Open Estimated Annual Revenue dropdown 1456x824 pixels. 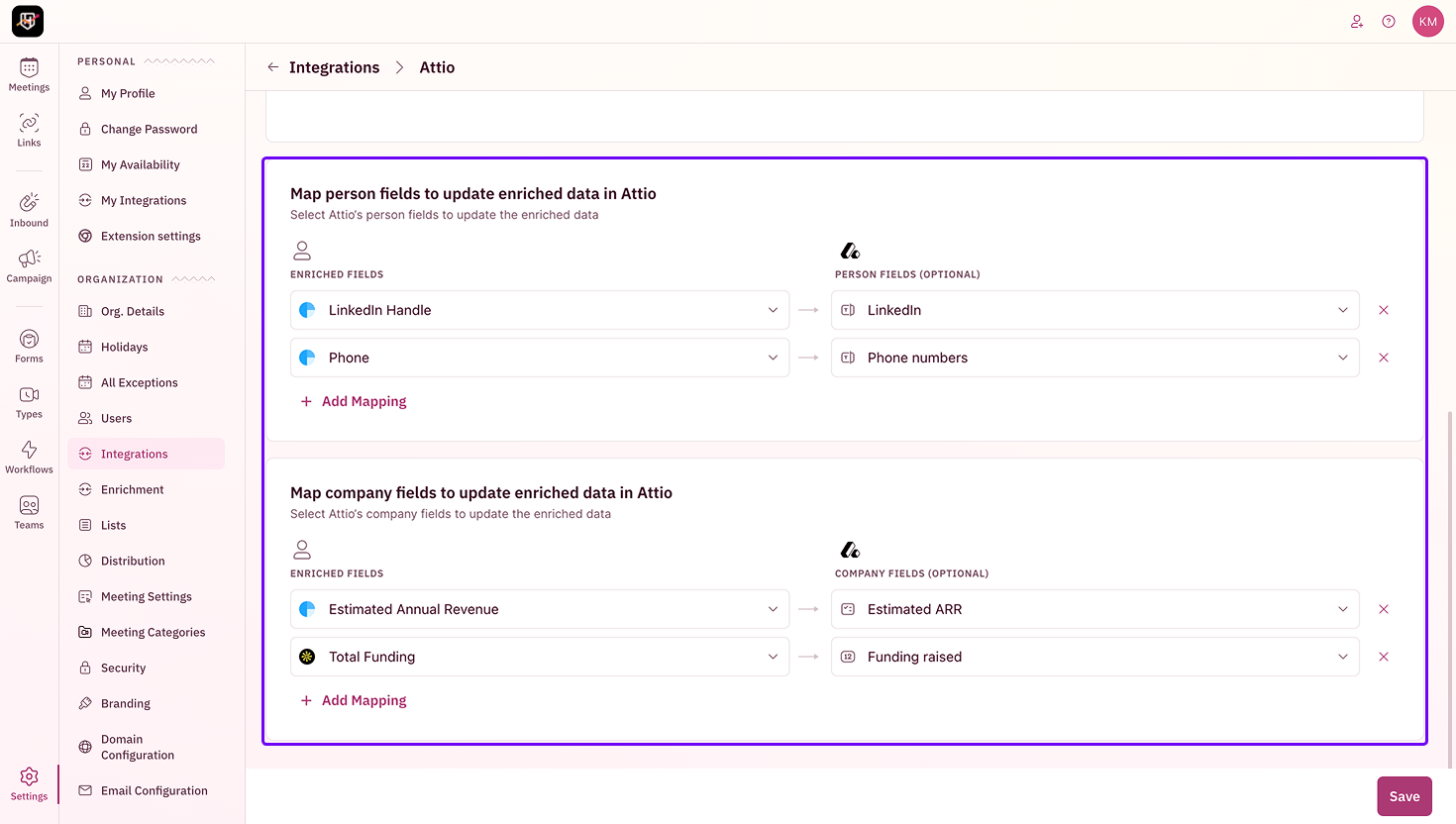click(540, 609)
